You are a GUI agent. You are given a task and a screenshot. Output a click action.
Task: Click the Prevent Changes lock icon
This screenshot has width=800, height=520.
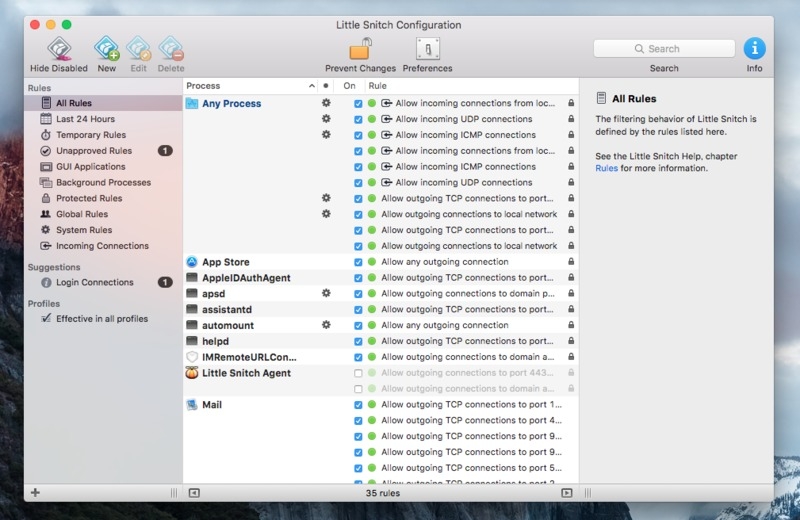360,49
